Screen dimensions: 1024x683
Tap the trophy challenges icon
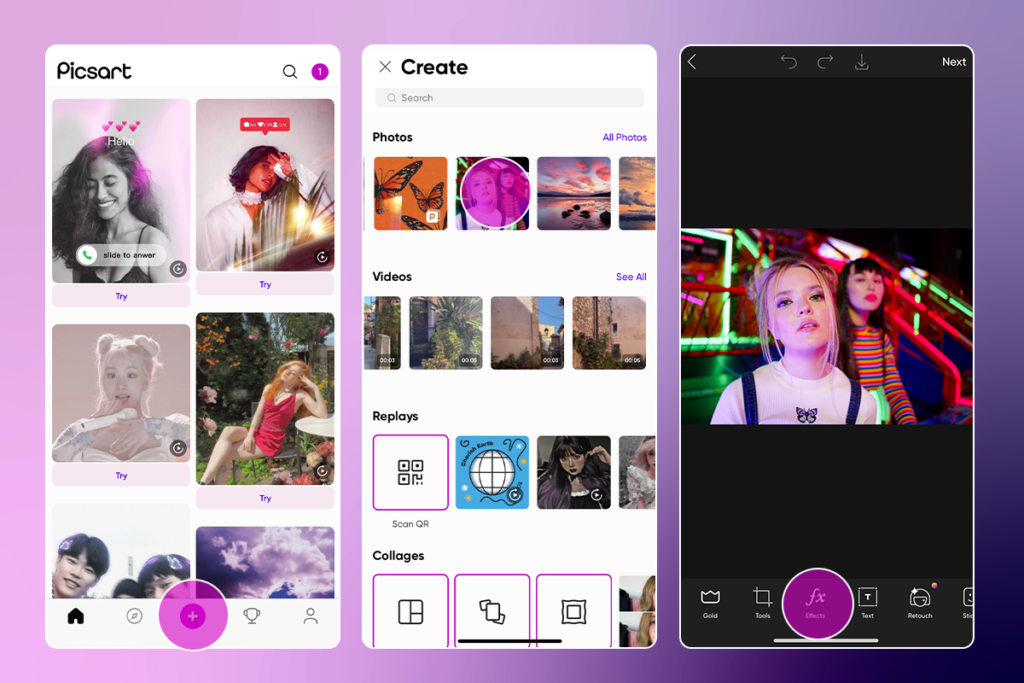pos(251,617)
